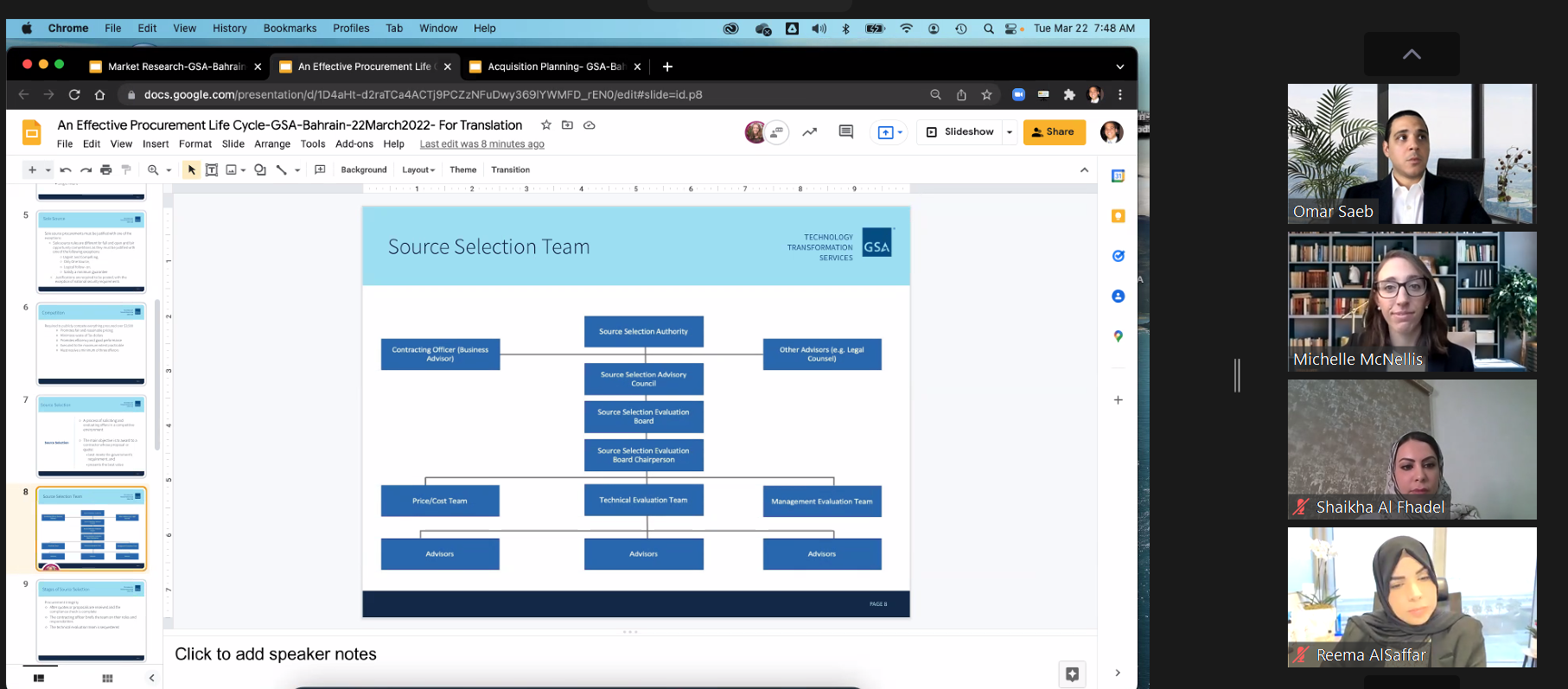
Task: Switch to grid view of slides
Action: (x=107, y=679)
